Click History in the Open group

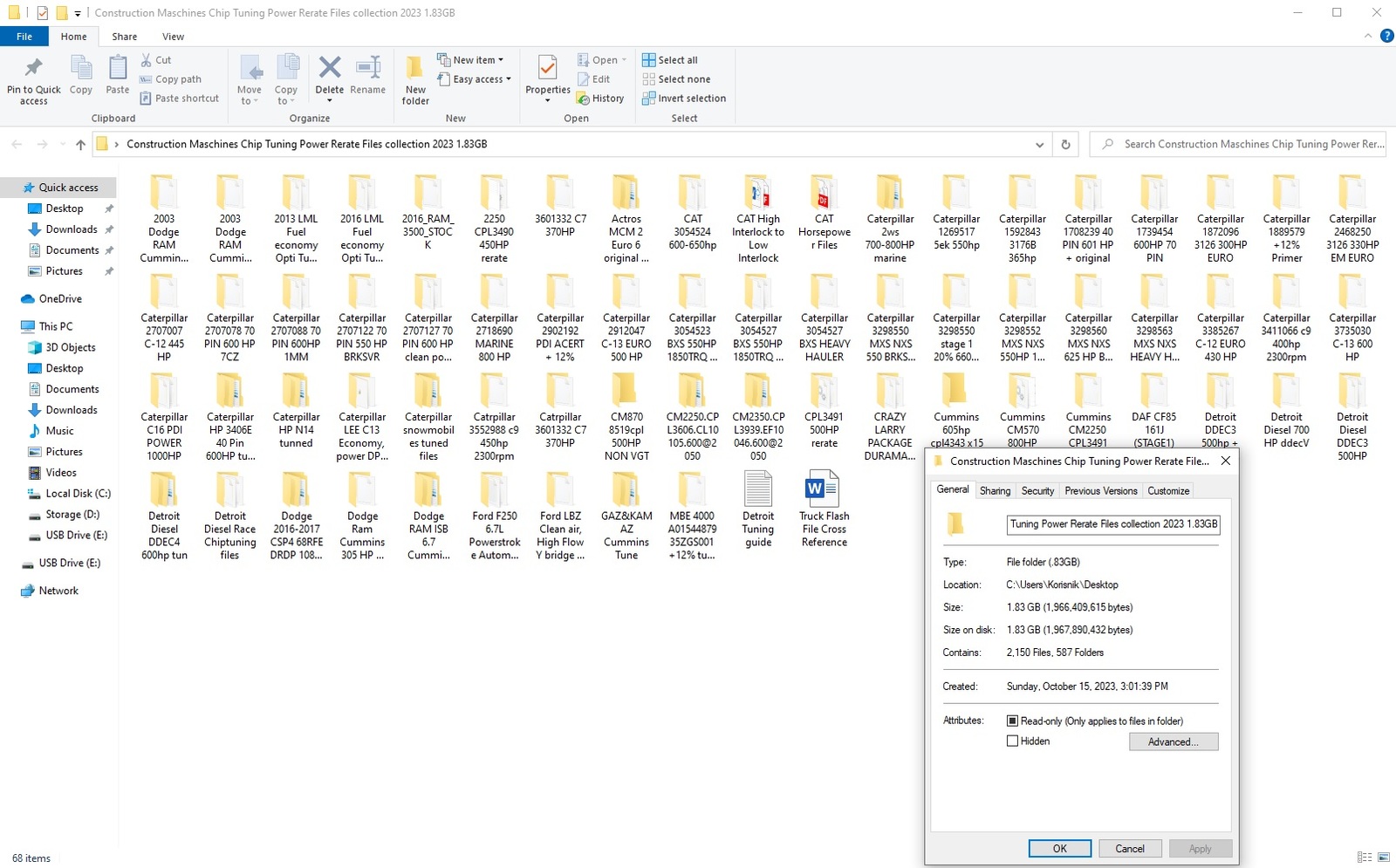pos(600,99)
